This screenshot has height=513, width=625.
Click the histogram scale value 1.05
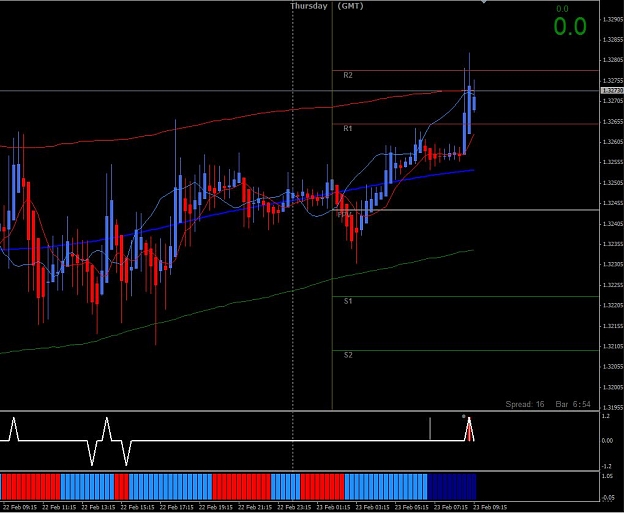pos(607,476)
